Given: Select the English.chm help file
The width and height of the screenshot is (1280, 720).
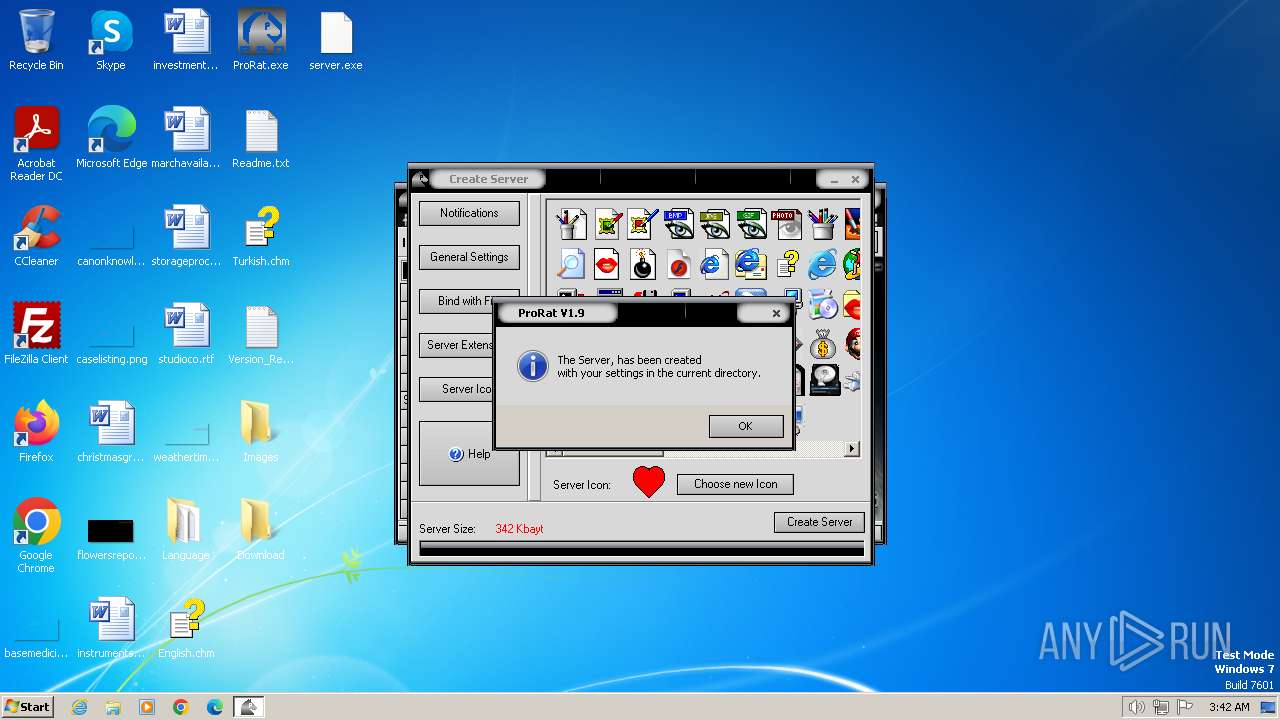Looking at the screenshot, I should (186, 629).
